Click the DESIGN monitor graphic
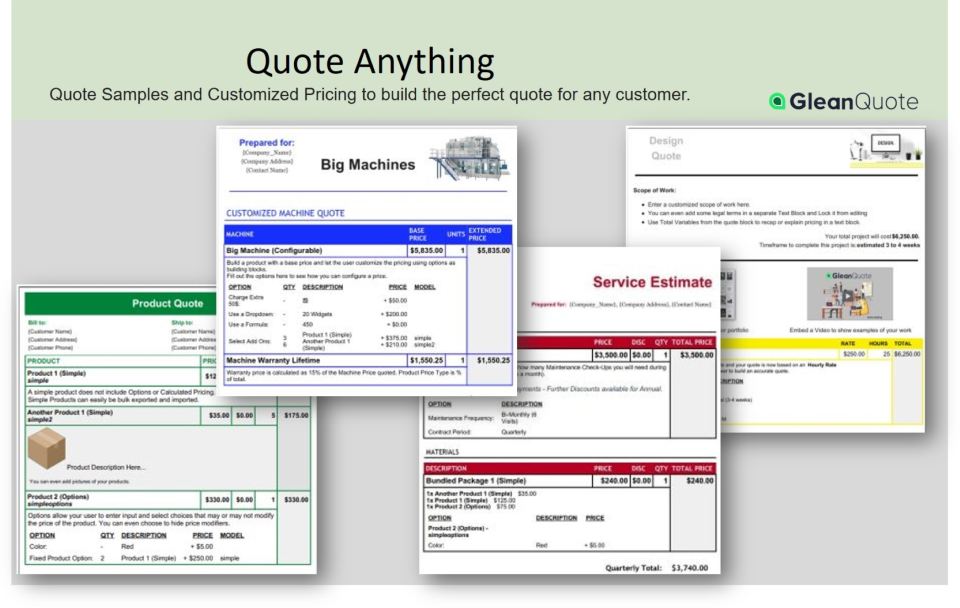 pos(884,143)
